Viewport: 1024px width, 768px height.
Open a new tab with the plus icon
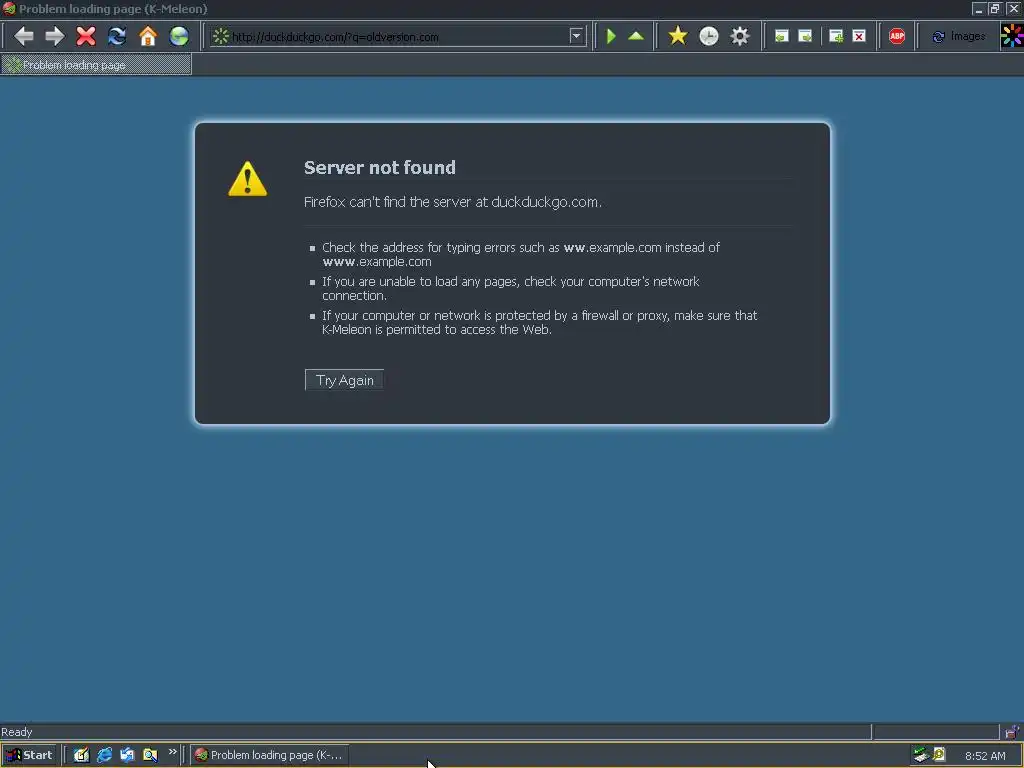(836, 36)
